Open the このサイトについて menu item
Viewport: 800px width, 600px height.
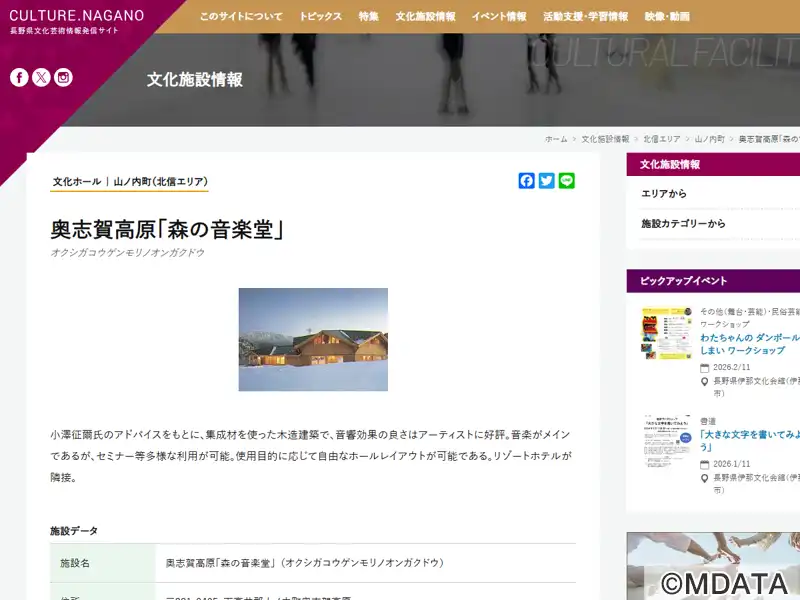coord(241,17)
